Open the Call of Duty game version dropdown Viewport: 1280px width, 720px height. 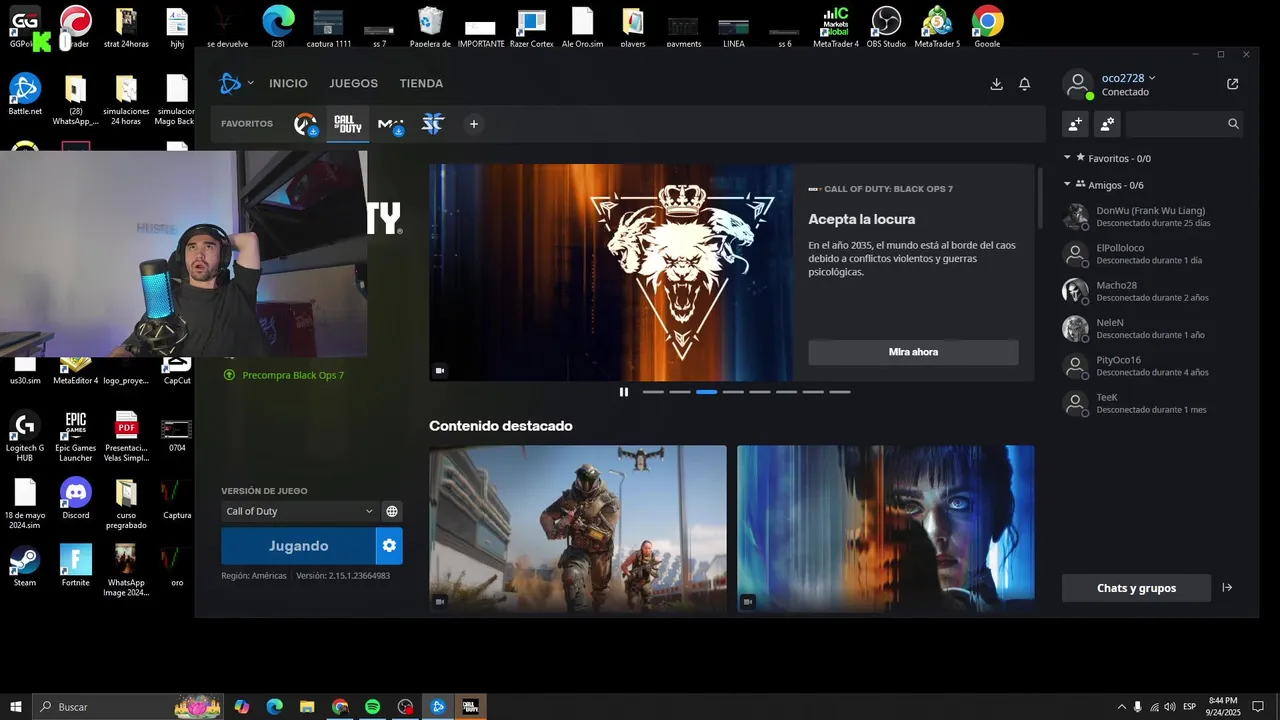[299, 511]
